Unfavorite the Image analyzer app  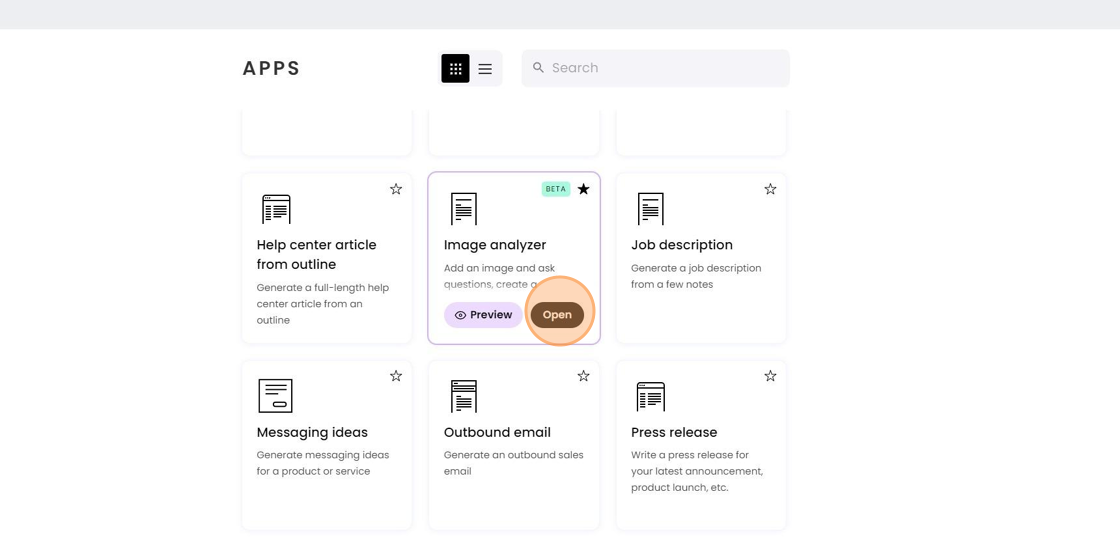tap(584, 189)
